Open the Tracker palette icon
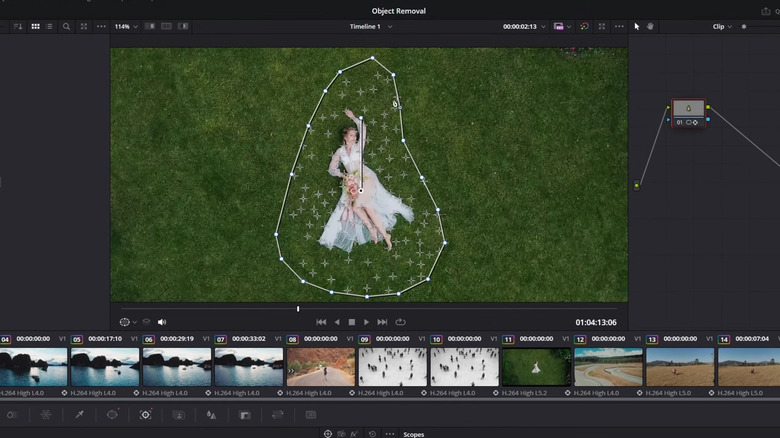 coord(145,414)
